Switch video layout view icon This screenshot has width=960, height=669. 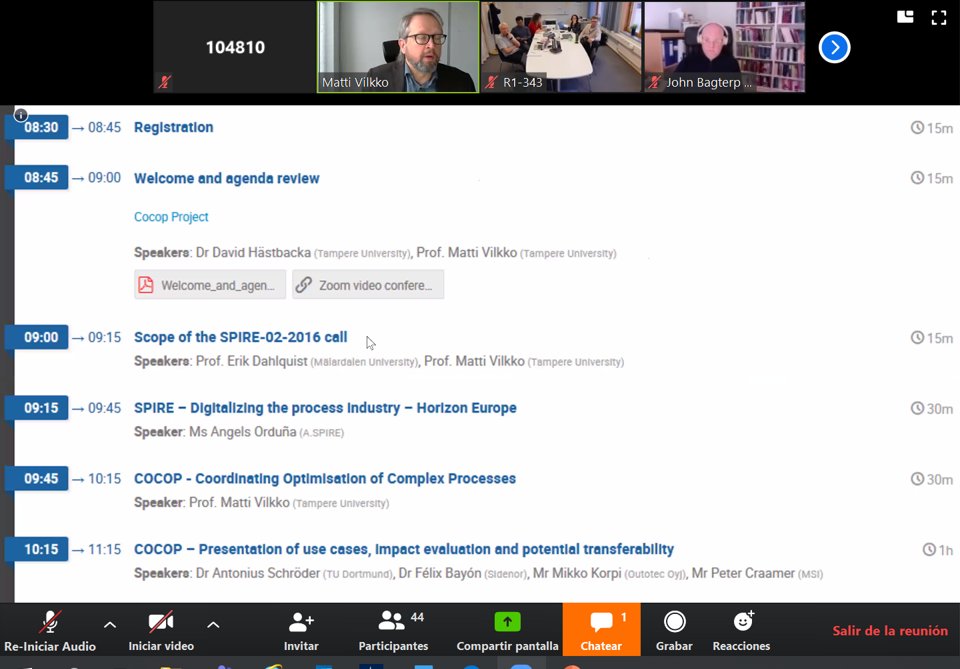coord(905,17)
